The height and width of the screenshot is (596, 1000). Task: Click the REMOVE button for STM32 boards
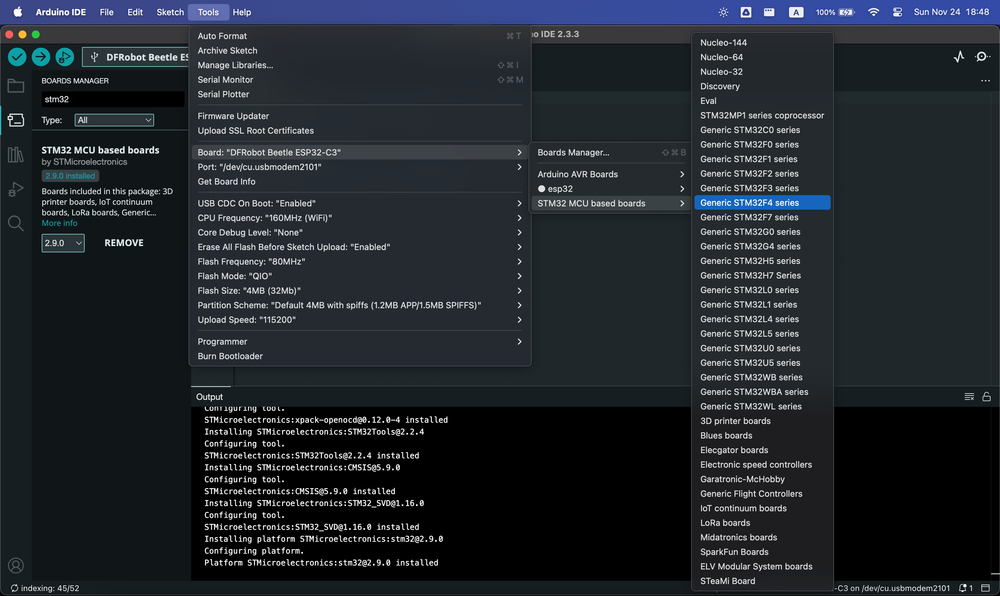(x=124, y=243)
